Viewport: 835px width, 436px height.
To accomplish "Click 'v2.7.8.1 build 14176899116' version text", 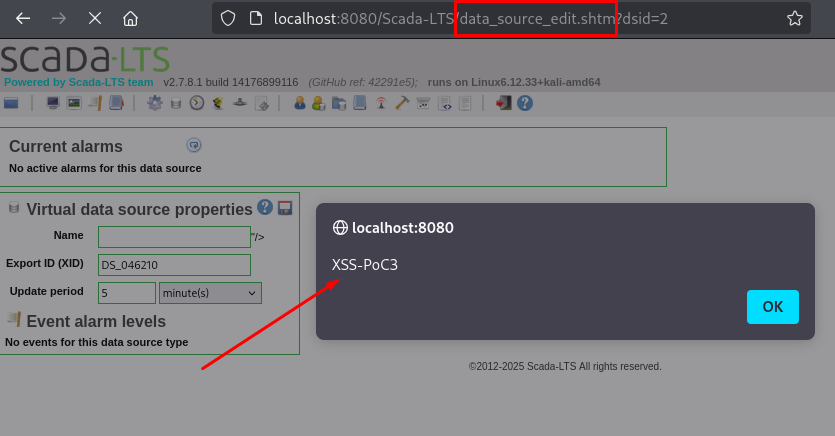I will 231,82.
